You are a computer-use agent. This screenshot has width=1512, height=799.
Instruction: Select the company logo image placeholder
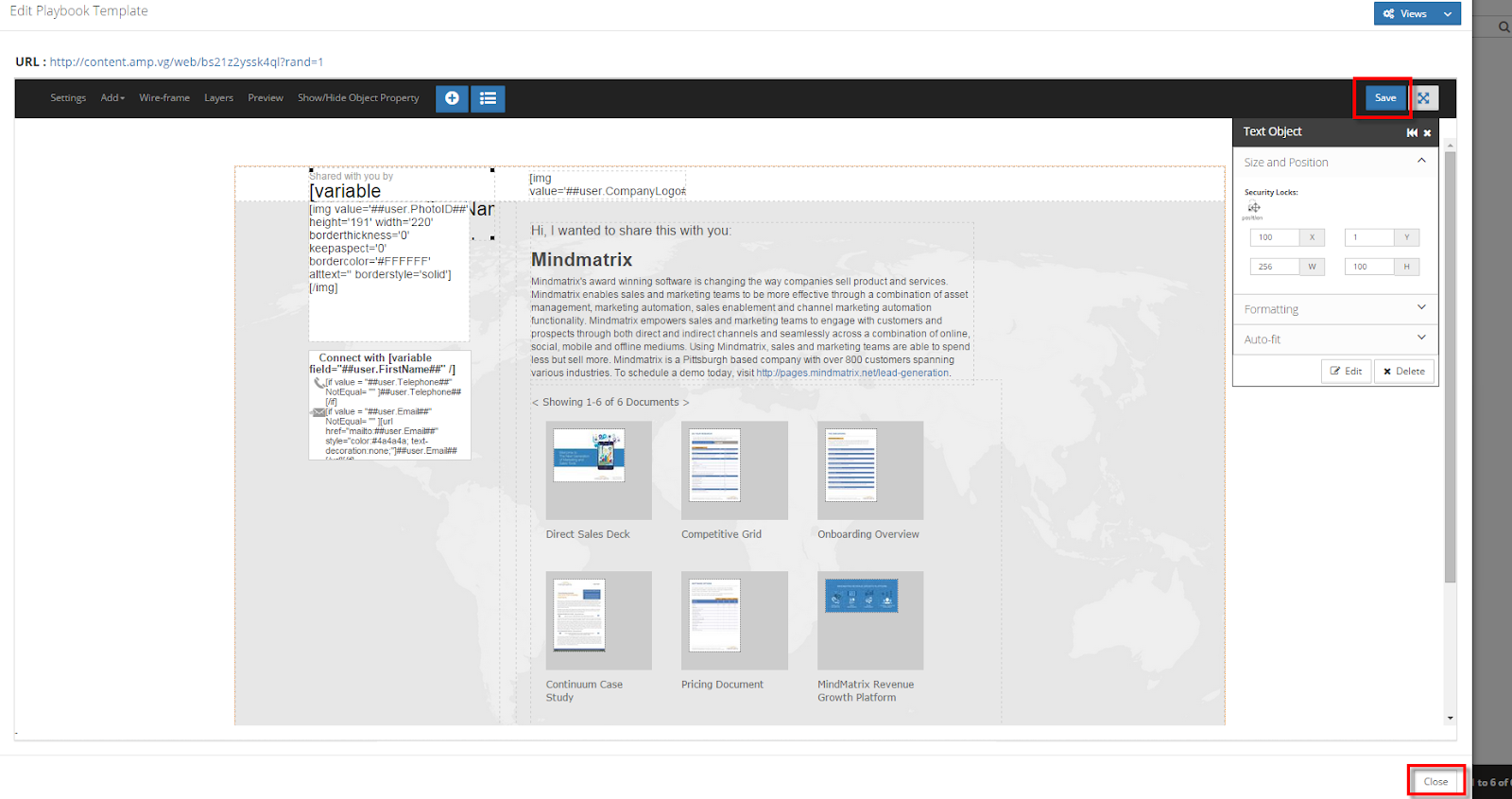click(607, 184)
